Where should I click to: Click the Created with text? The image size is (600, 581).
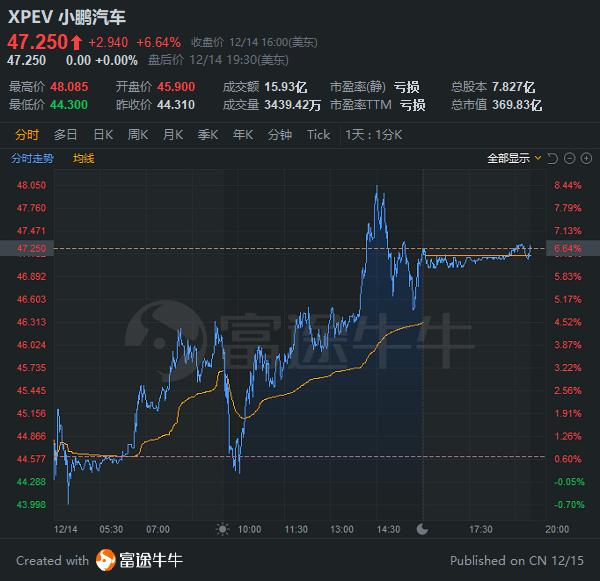[x=52, y=561]
